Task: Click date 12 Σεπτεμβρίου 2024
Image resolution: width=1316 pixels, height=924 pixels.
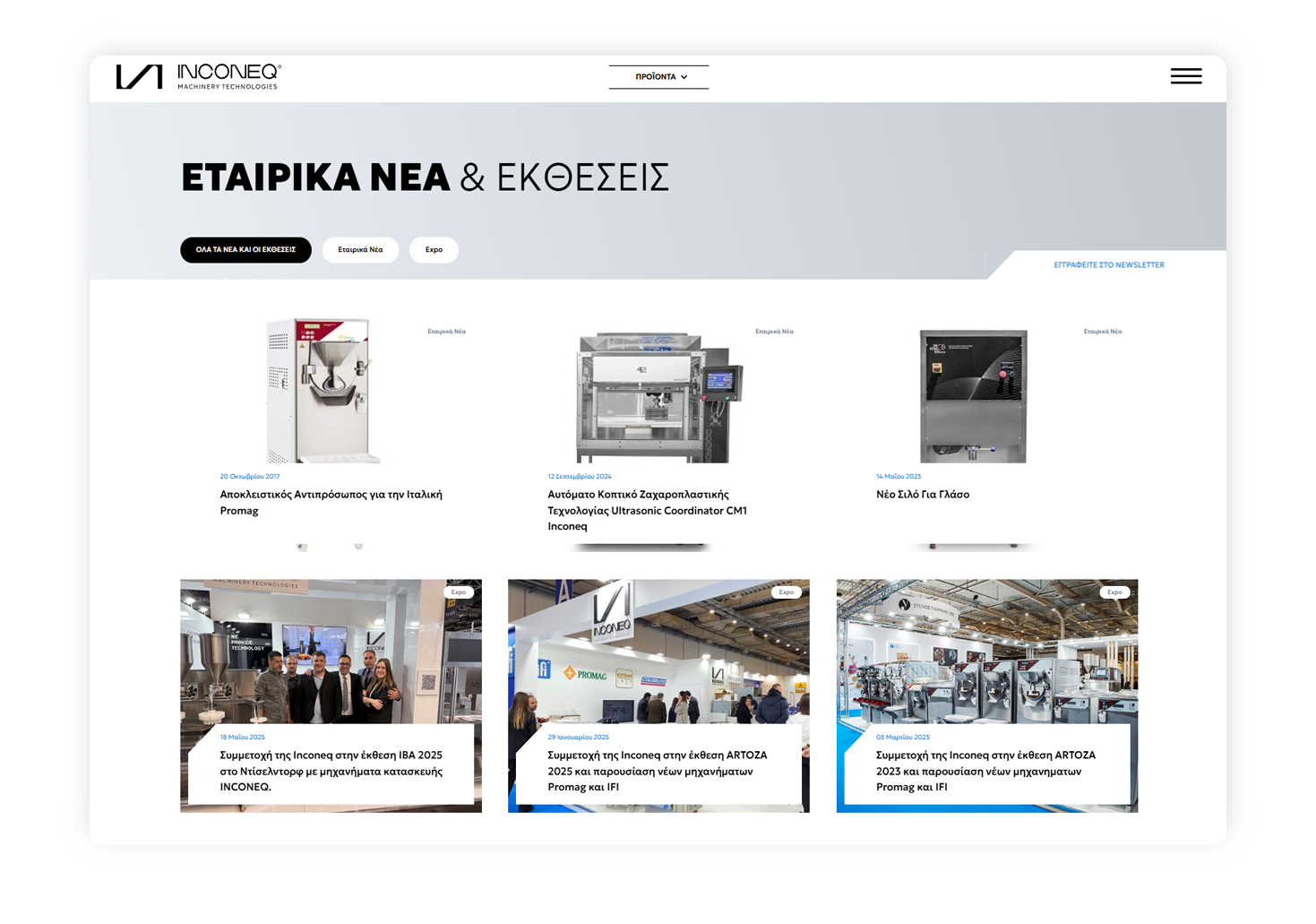Action: pyautogui.click(x=580, y=477)
